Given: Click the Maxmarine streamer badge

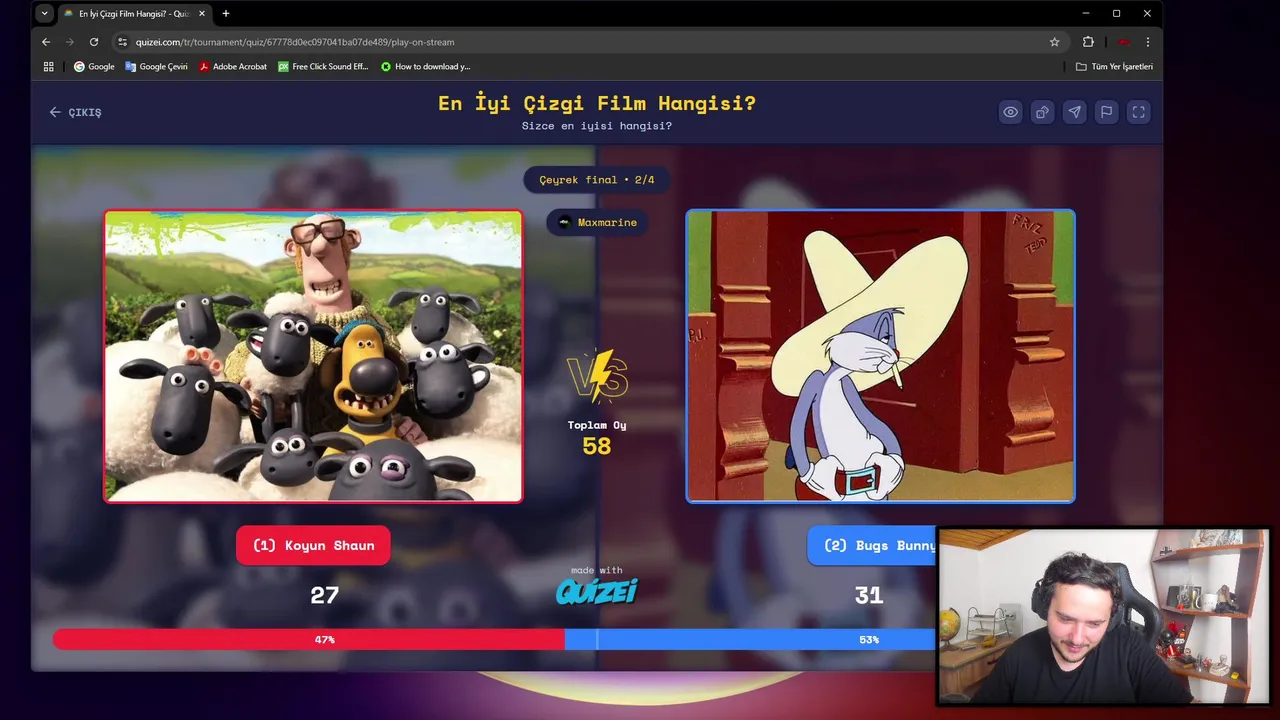Looking at the screenshot, I should click(x=597, y=222).
